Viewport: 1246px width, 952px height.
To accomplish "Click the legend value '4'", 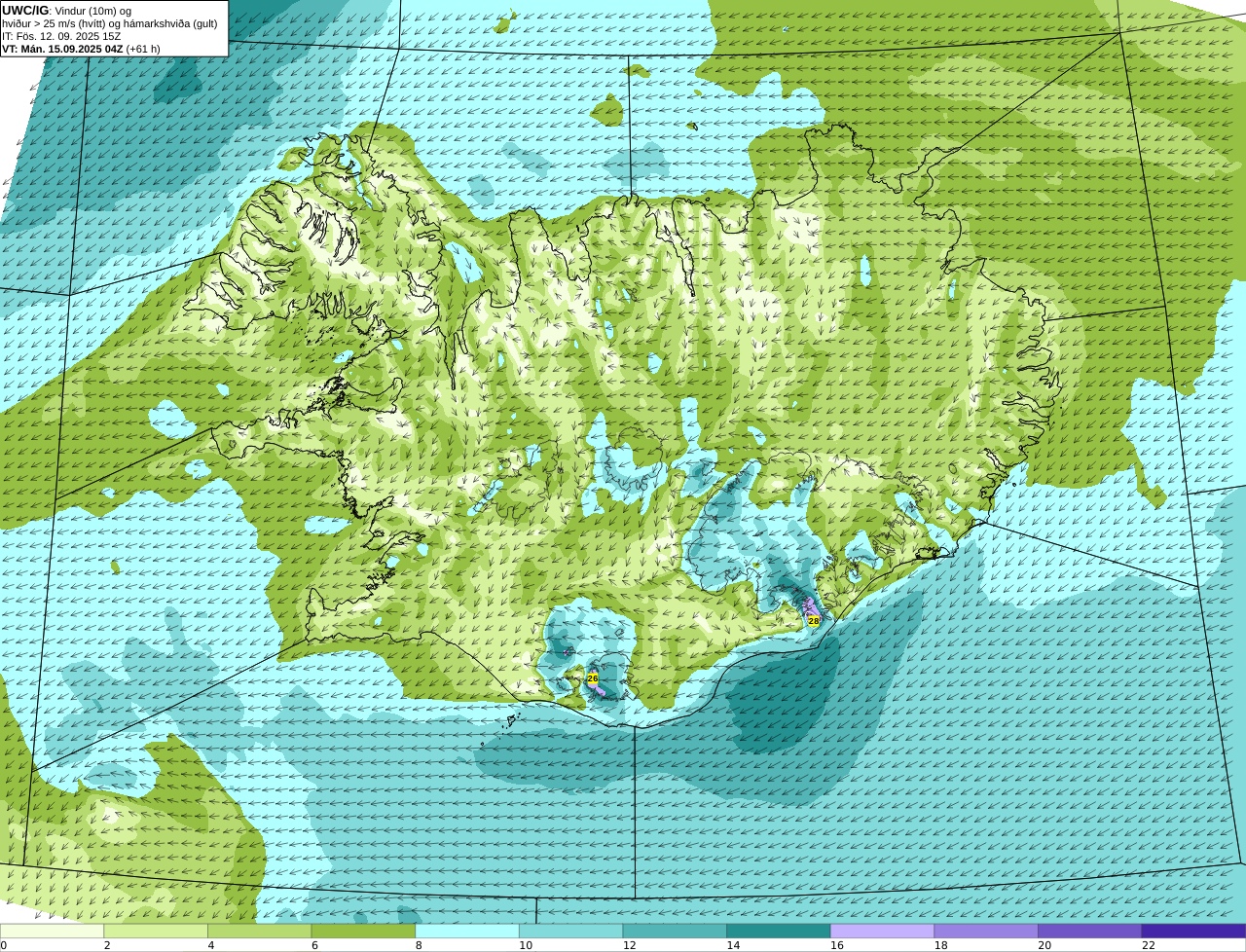I will pyautogui.click(x=211, y=945).
